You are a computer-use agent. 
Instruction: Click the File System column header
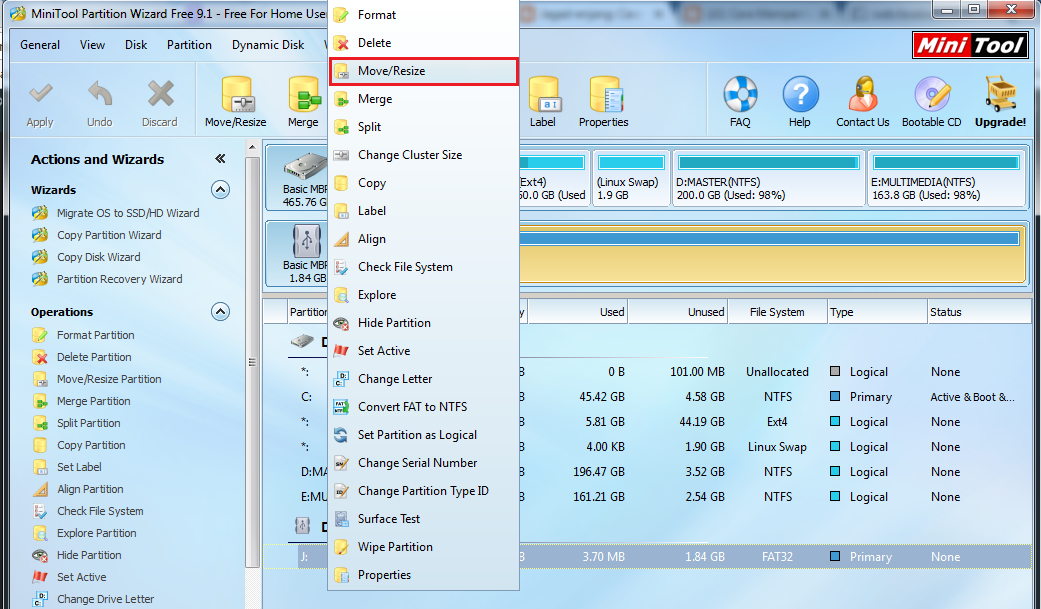coord(777,312)
